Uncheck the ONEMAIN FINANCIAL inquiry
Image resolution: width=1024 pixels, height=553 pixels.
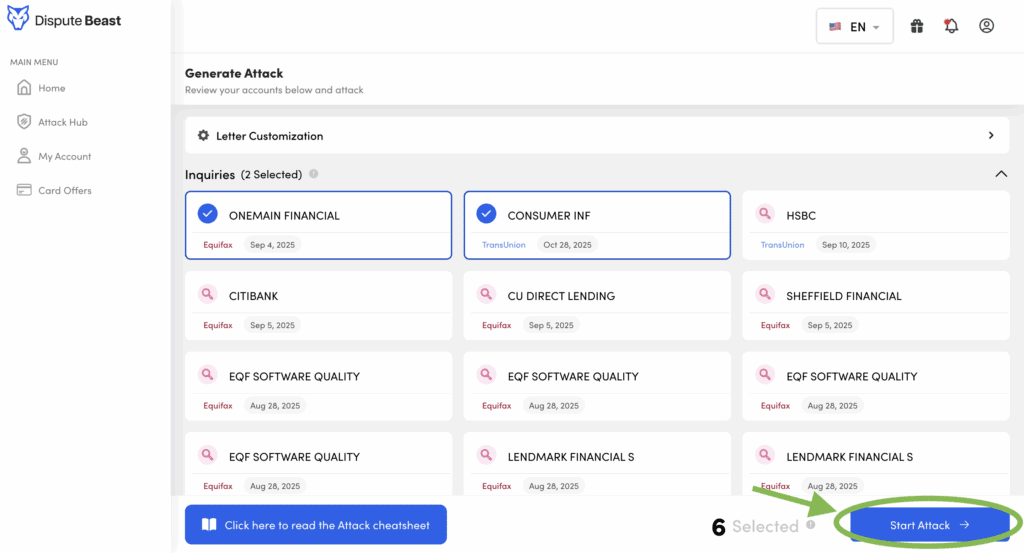click(207, 214)
